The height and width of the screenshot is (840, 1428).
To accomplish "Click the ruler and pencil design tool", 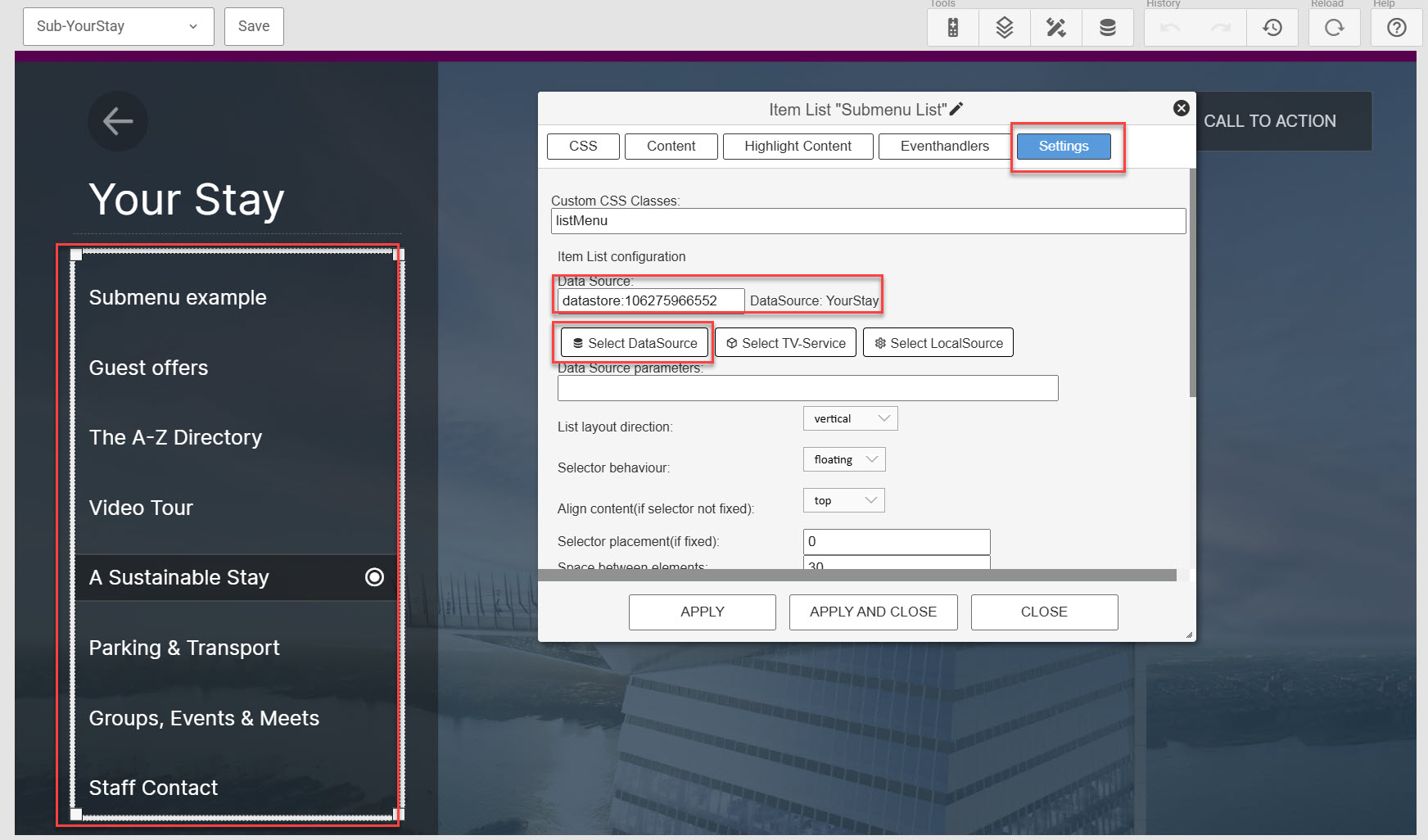I will coord(1055,28).
